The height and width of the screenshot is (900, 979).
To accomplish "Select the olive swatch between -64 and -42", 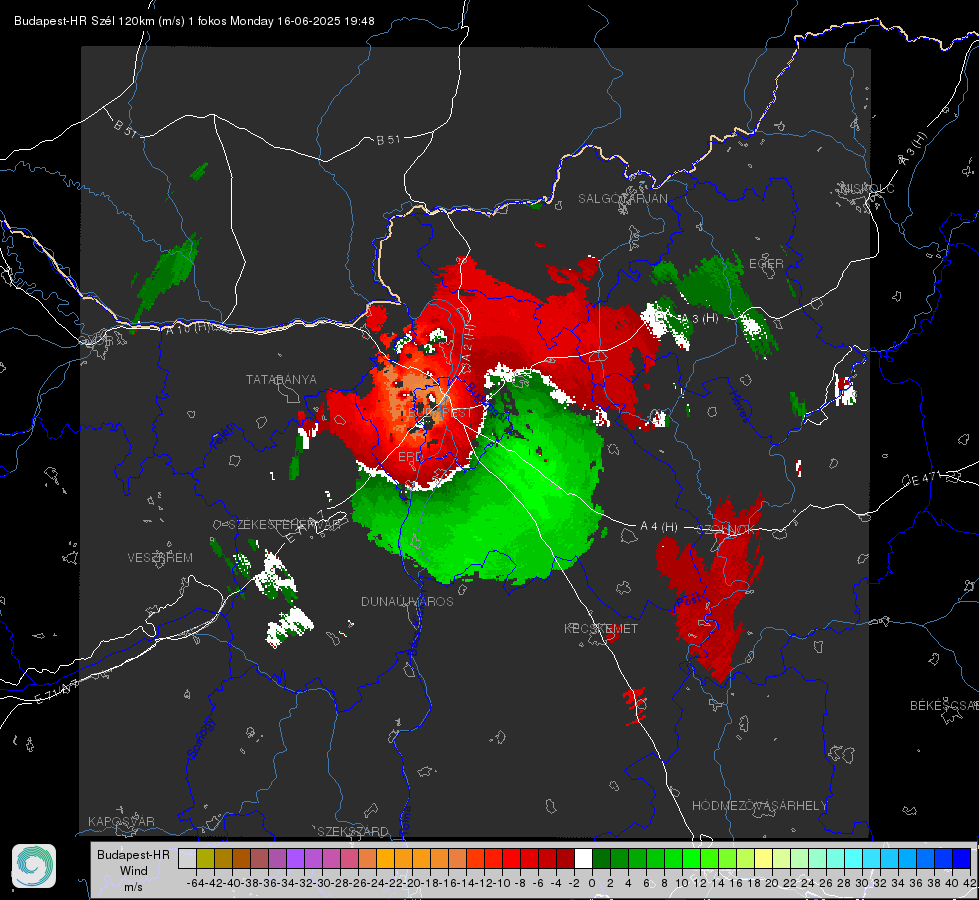I will tap(205, 858).
